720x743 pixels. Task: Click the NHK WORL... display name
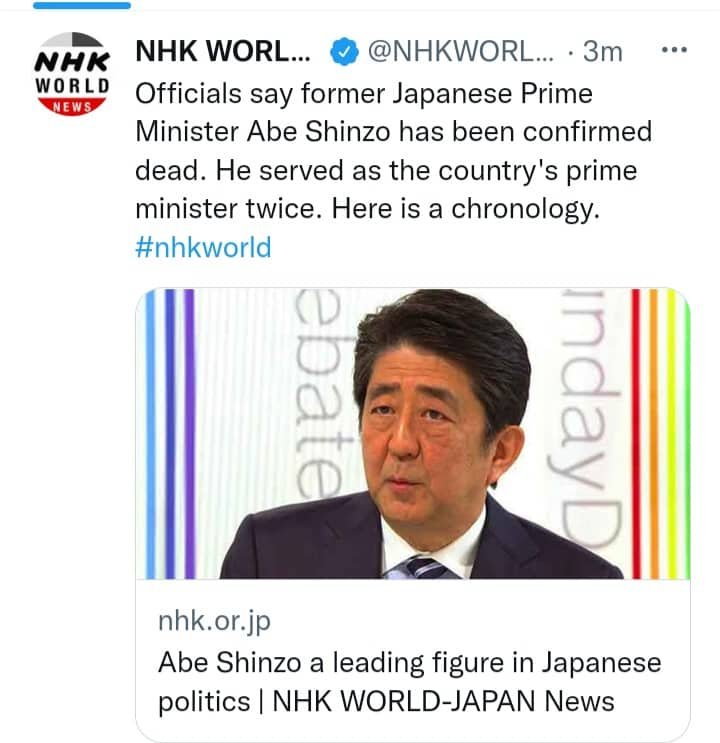223,51
